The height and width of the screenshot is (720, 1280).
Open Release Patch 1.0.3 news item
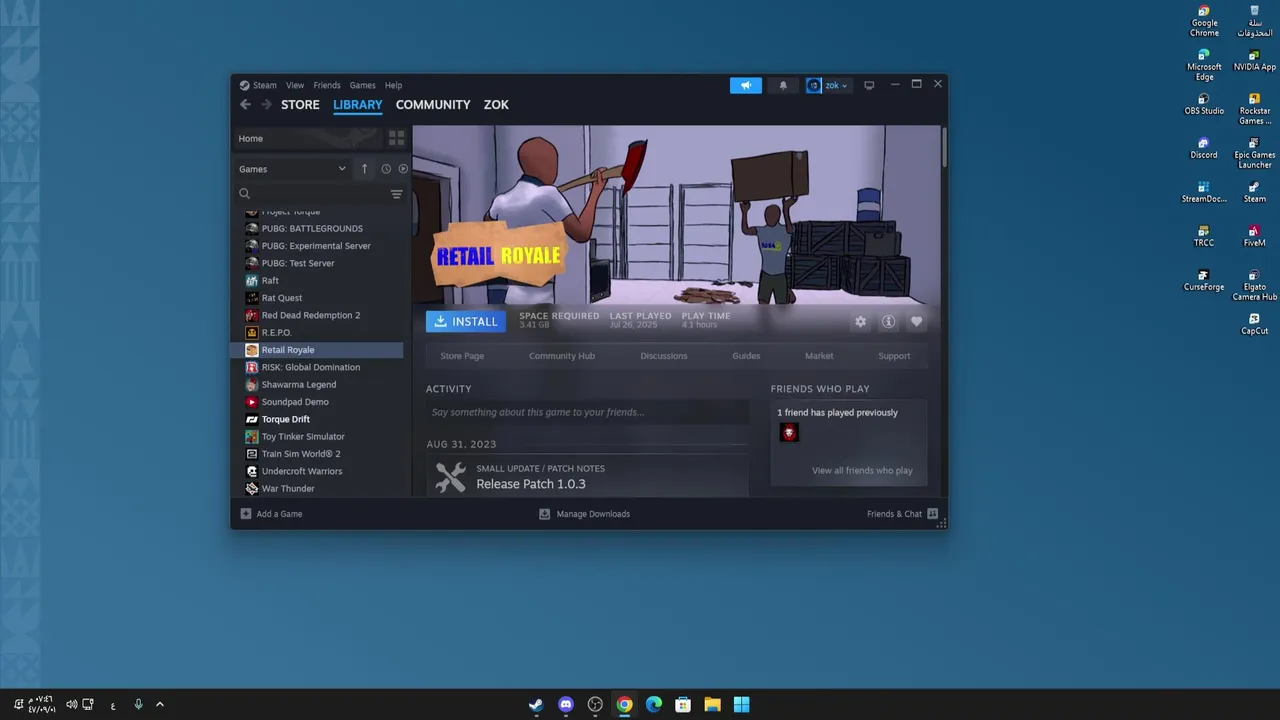pyautogui.click(x=587, y=477)
